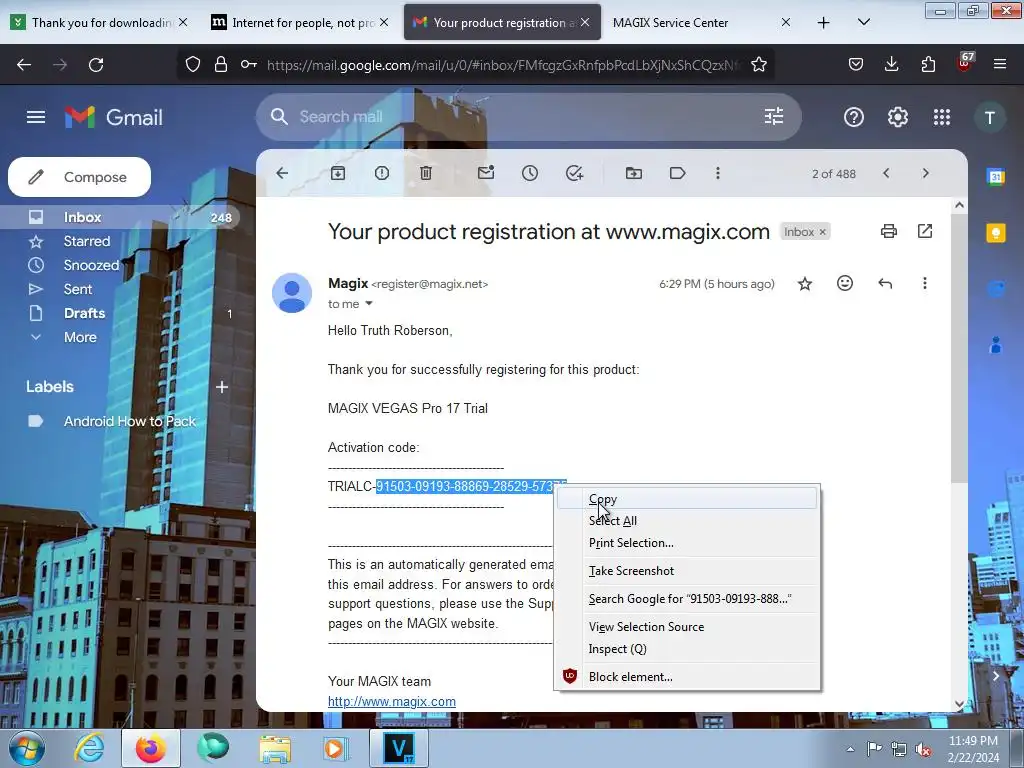Go back to inbox arrow
The width and height of the screenshot is (1024, 768).
(282, 173)
